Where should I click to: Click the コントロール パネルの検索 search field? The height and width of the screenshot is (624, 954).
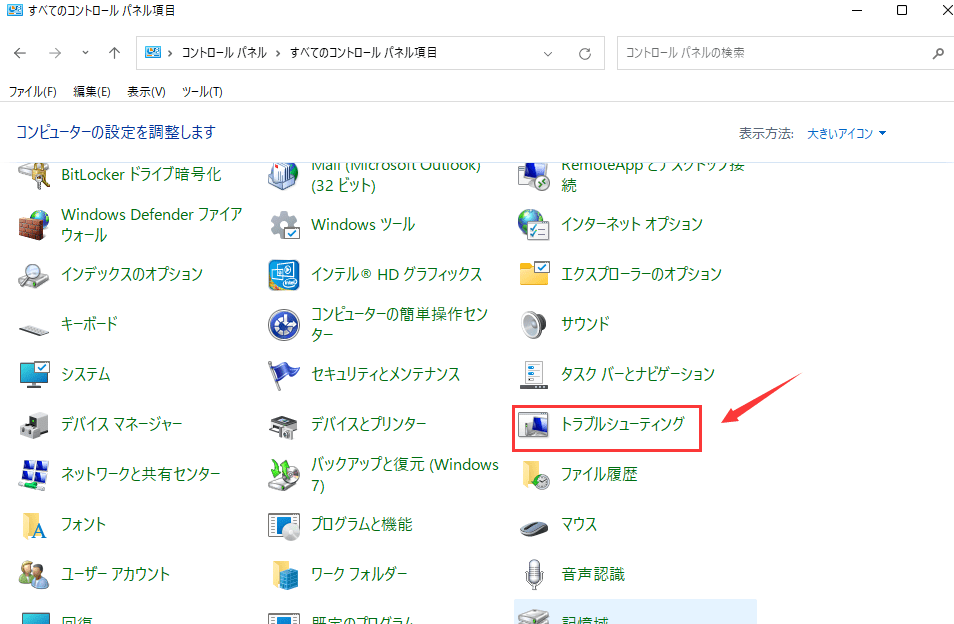point(775,53)
